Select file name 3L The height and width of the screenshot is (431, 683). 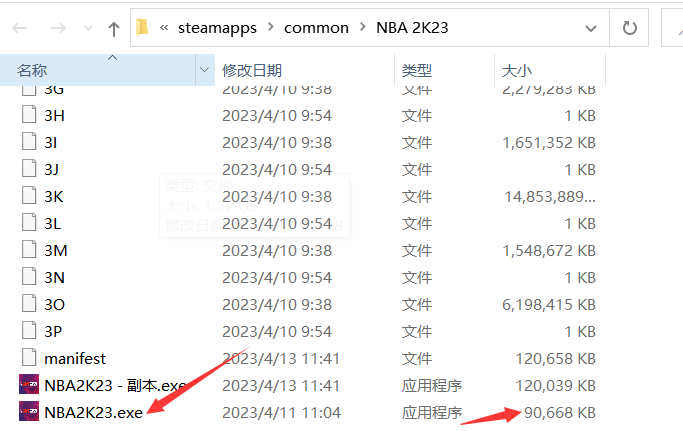pyautogui.click(x=53, y=224)
